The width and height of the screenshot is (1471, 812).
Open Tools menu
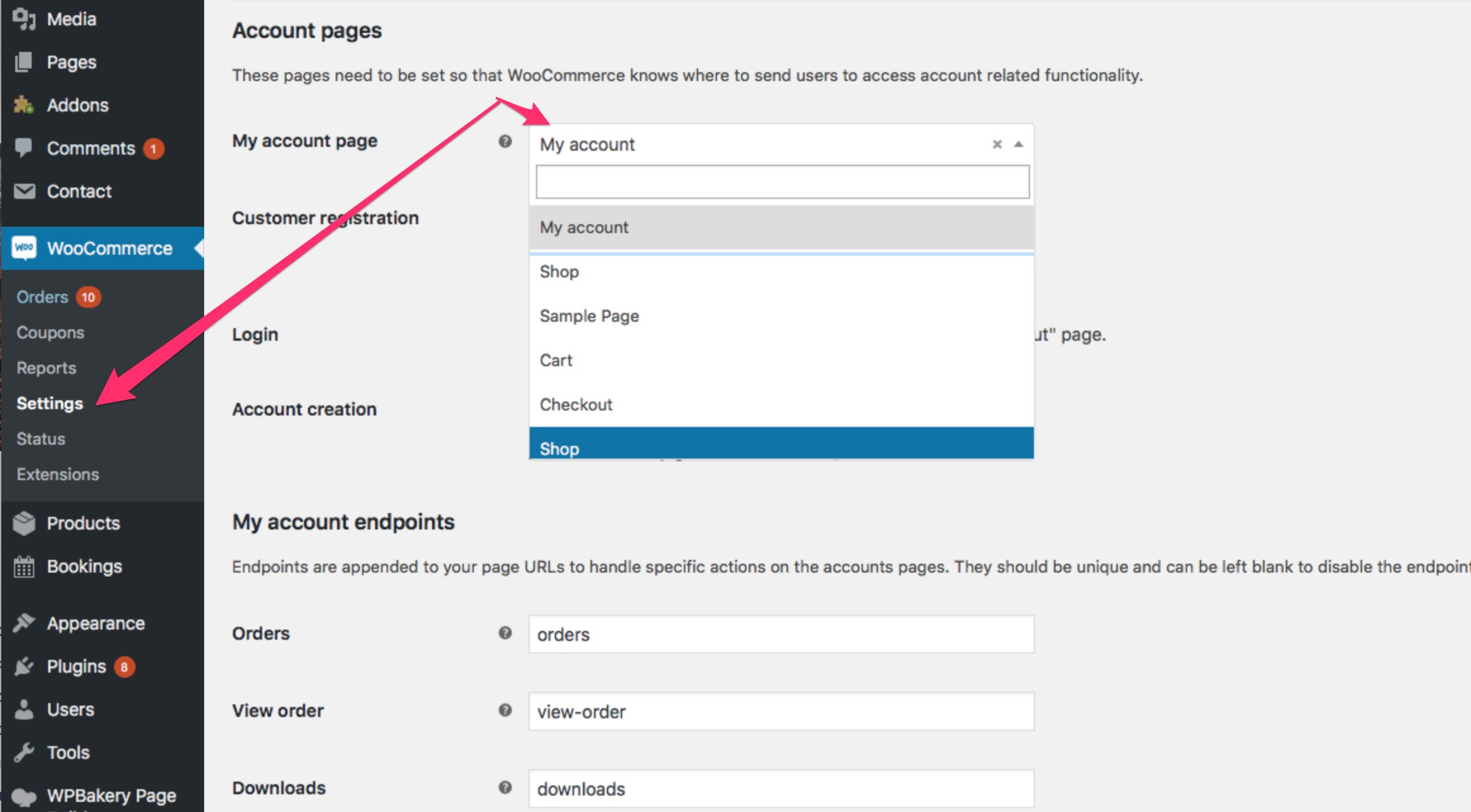[68, 752]
